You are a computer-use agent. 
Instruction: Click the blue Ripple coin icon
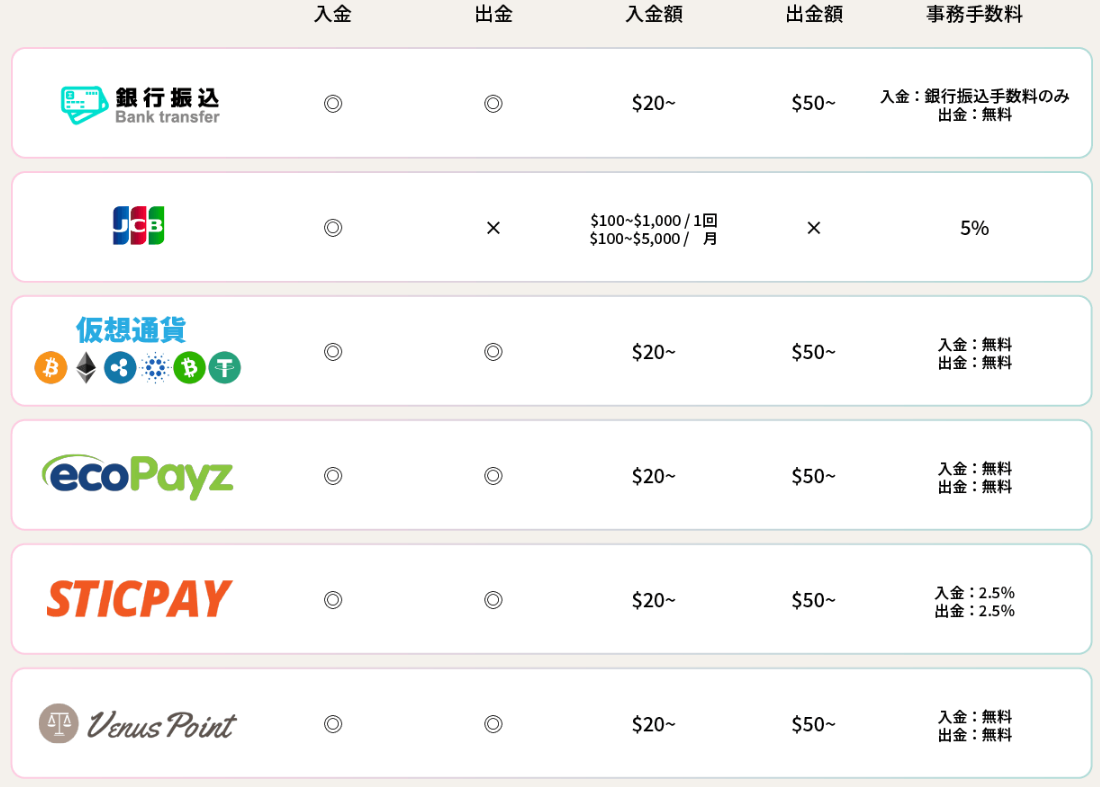coord(120,368)
